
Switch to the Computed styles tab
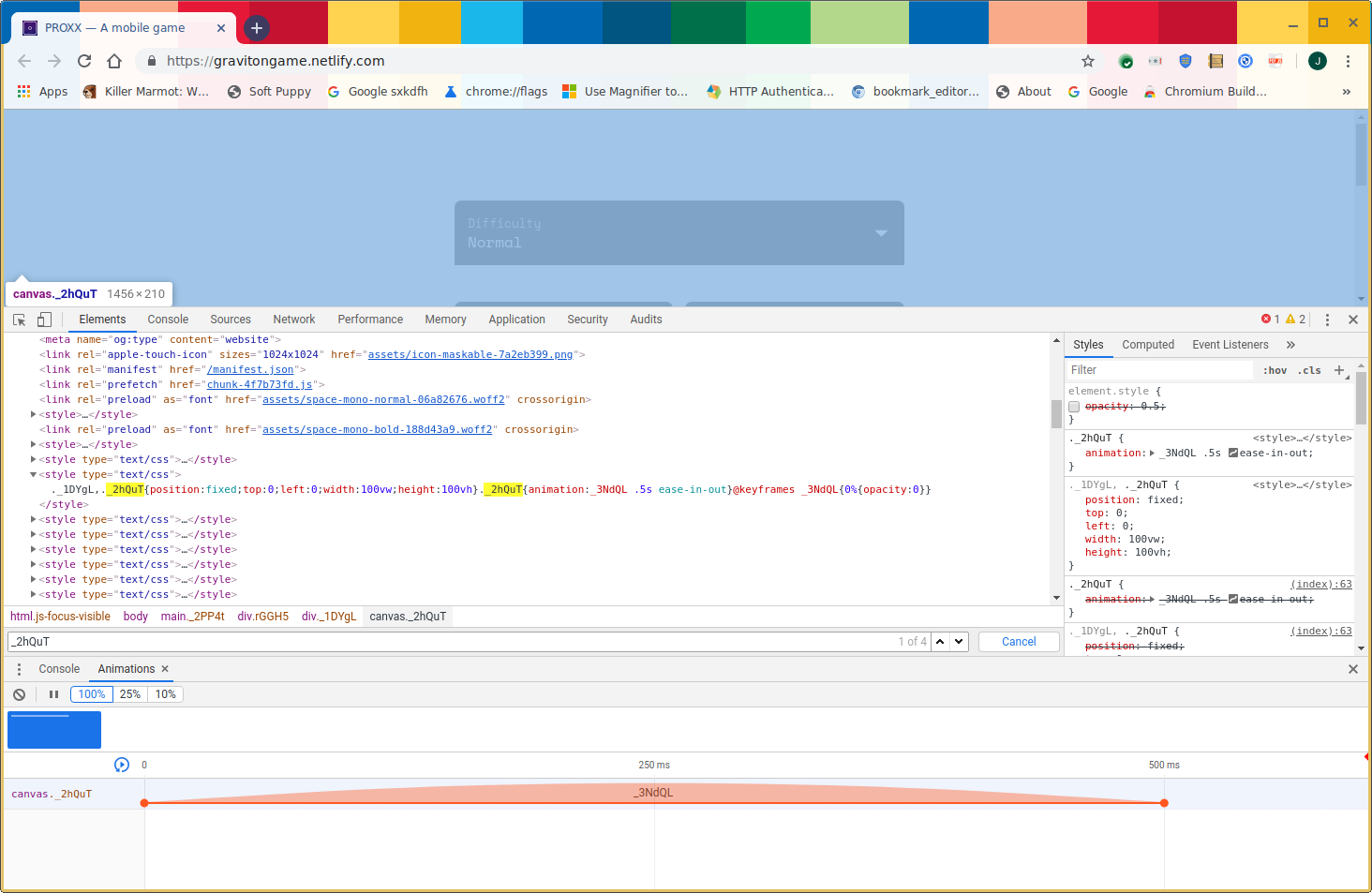coord(1148,344)
